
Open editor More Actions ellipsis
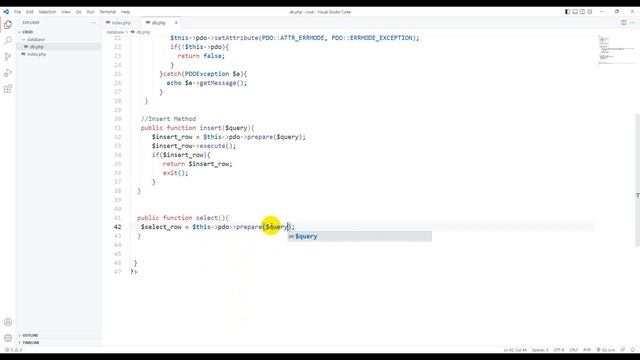(633, 23)
